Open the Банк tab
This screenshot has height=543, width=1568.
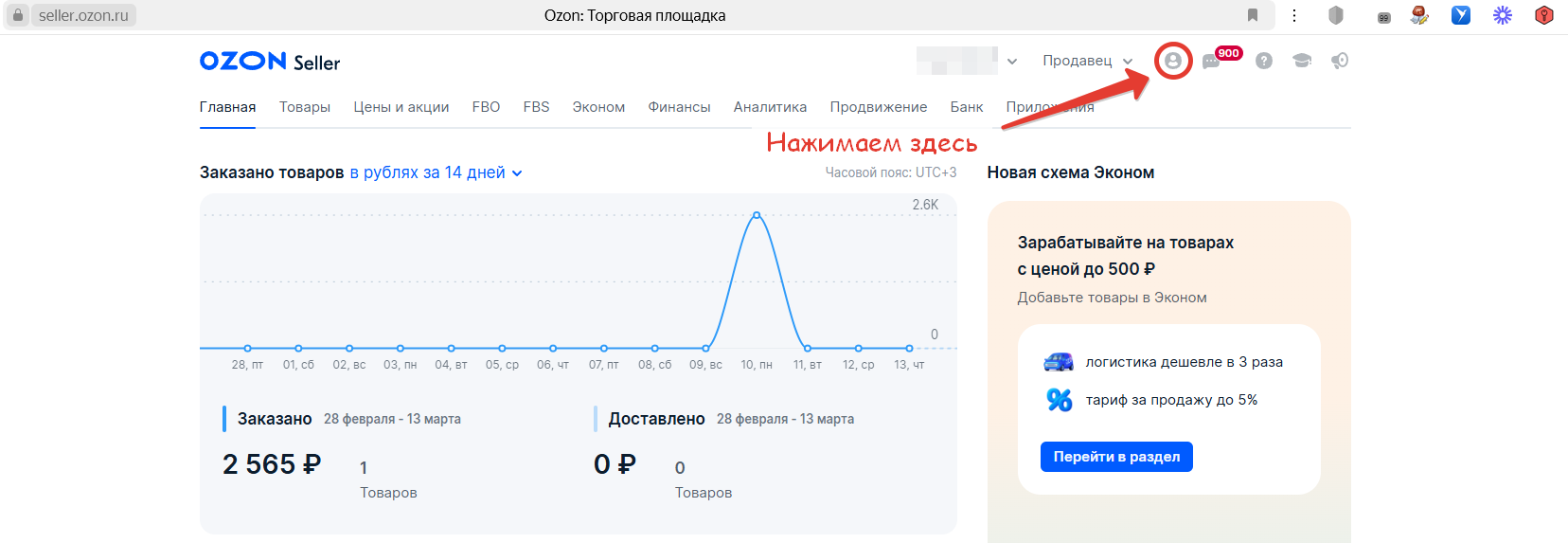967,107
